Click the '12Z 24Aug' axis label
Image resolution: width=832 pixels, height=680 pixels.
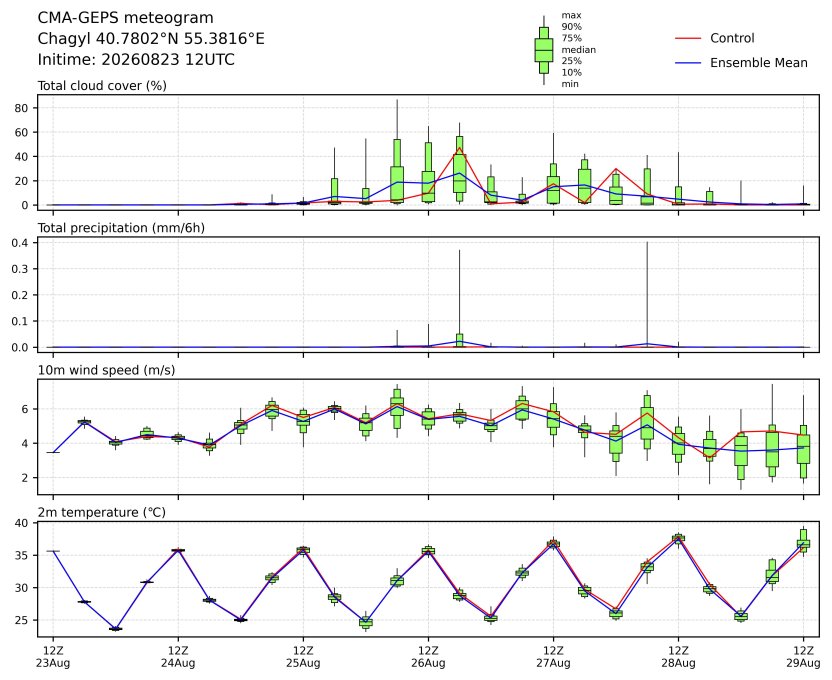[178, 657]
